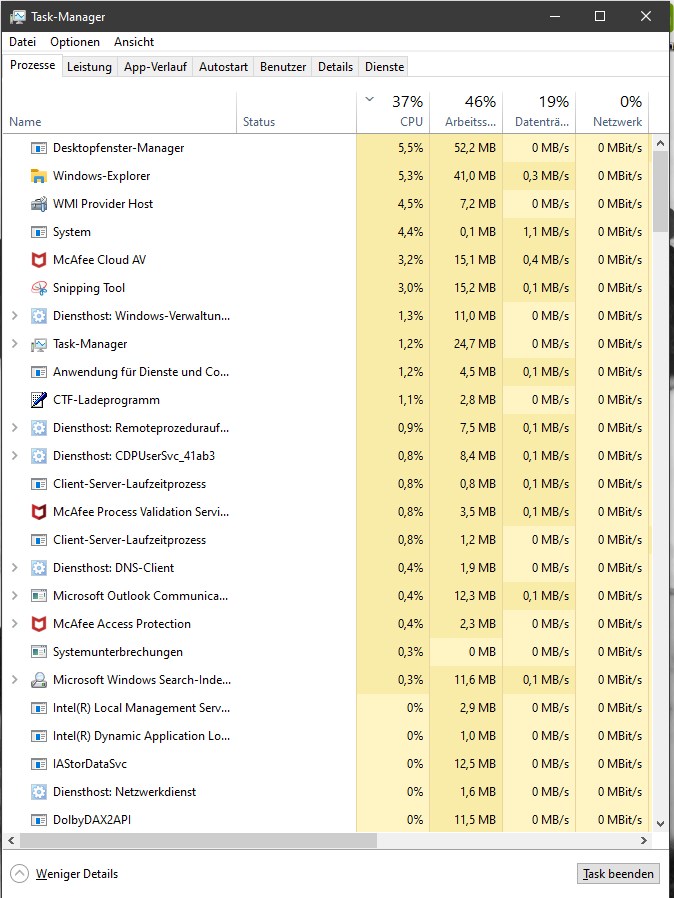Switch to the Autostart tab
The height and width of the screenshot is (898, 674).
tap(223, 67)
